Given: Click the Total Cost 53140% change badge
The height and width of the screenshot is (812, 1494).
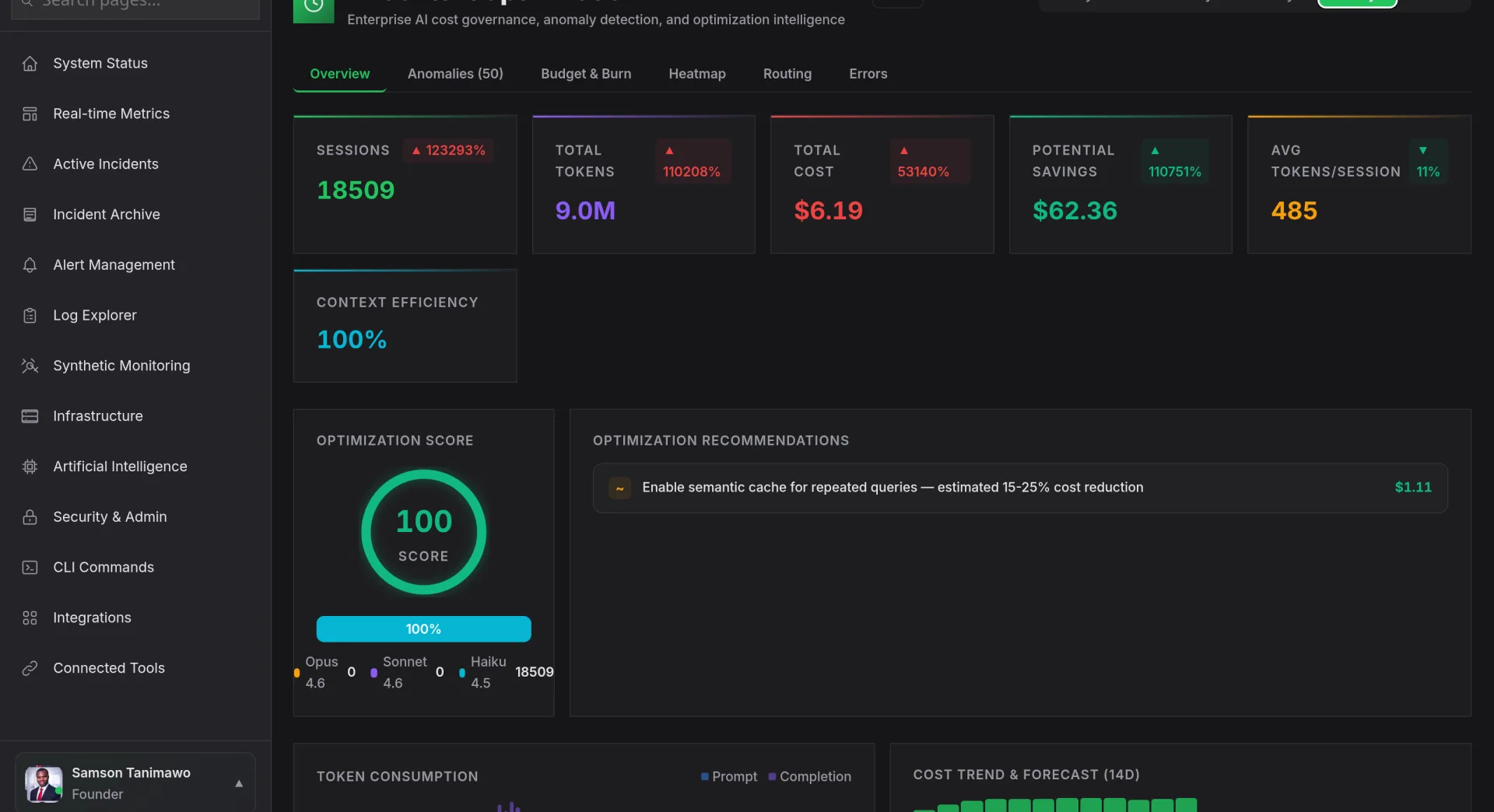Looking at the screenshot, I should 930,161.
